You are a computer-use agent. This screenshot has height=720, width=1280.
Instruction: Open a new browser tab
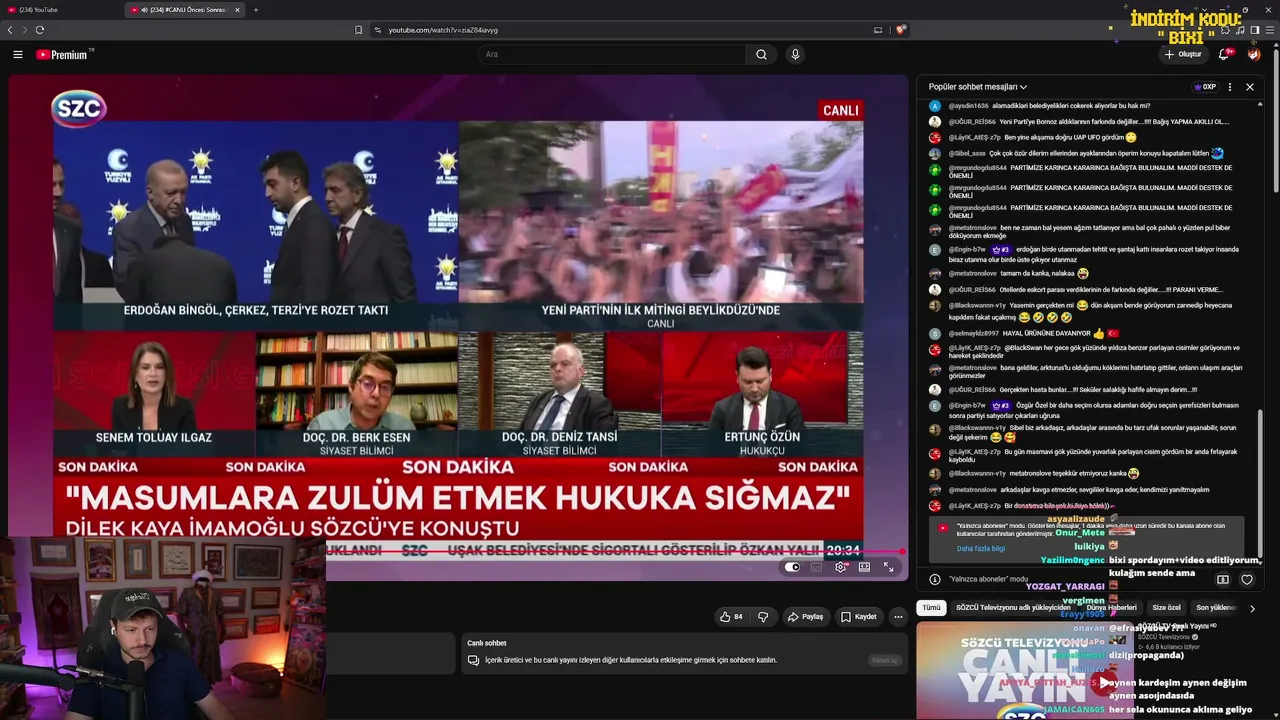(x=256, y=10)
